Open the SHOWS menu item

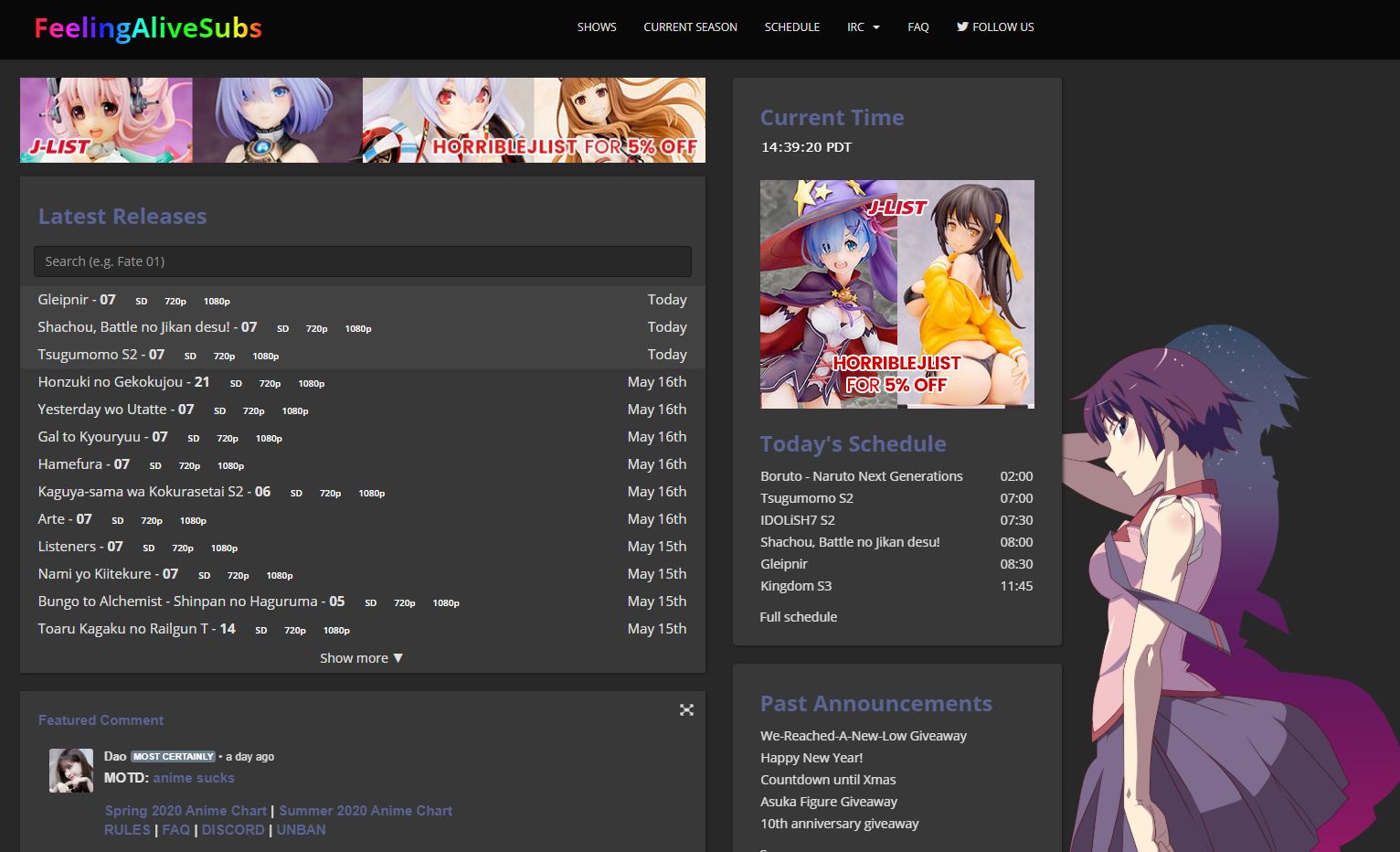tap(596, 27)
